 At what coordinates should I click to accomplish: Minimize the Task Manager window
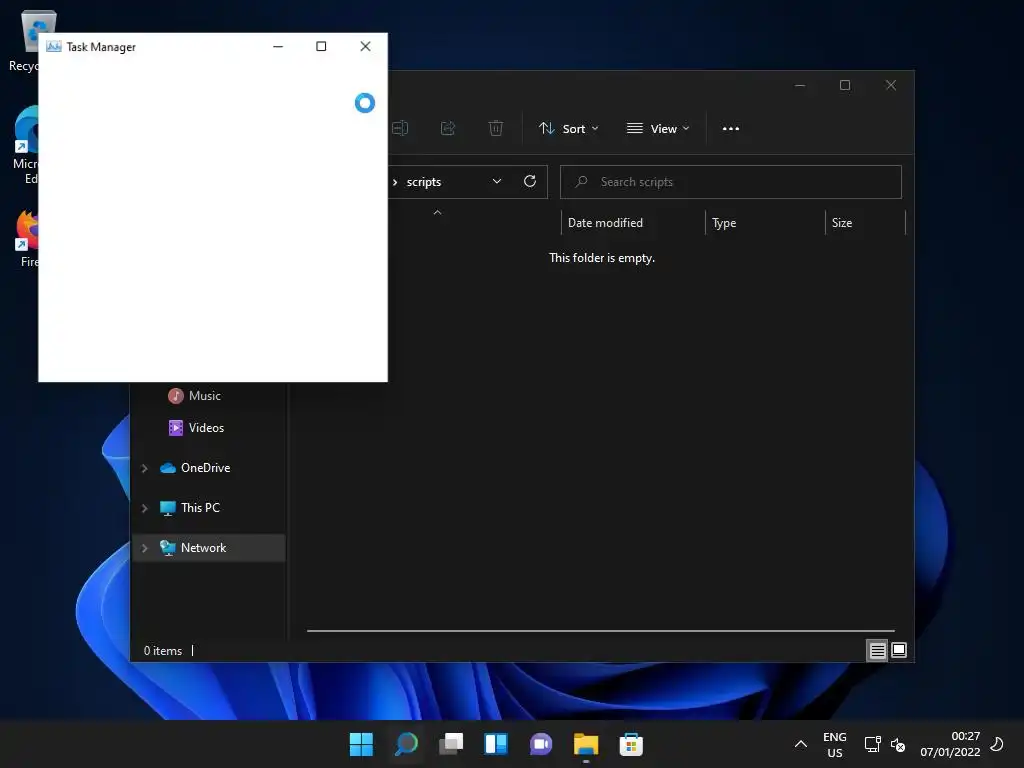[278, 46]
